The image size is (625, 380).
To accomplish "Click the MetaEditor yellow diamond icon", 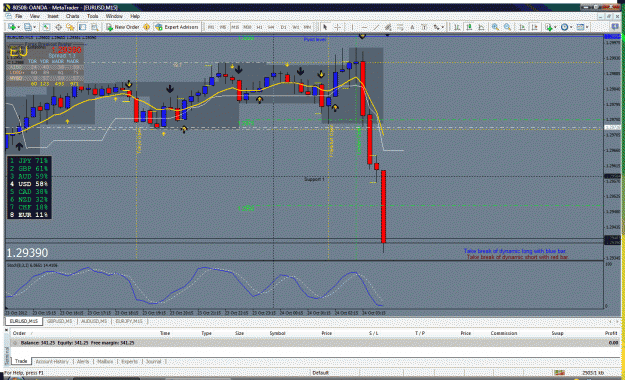I will [x=146, y=27].
